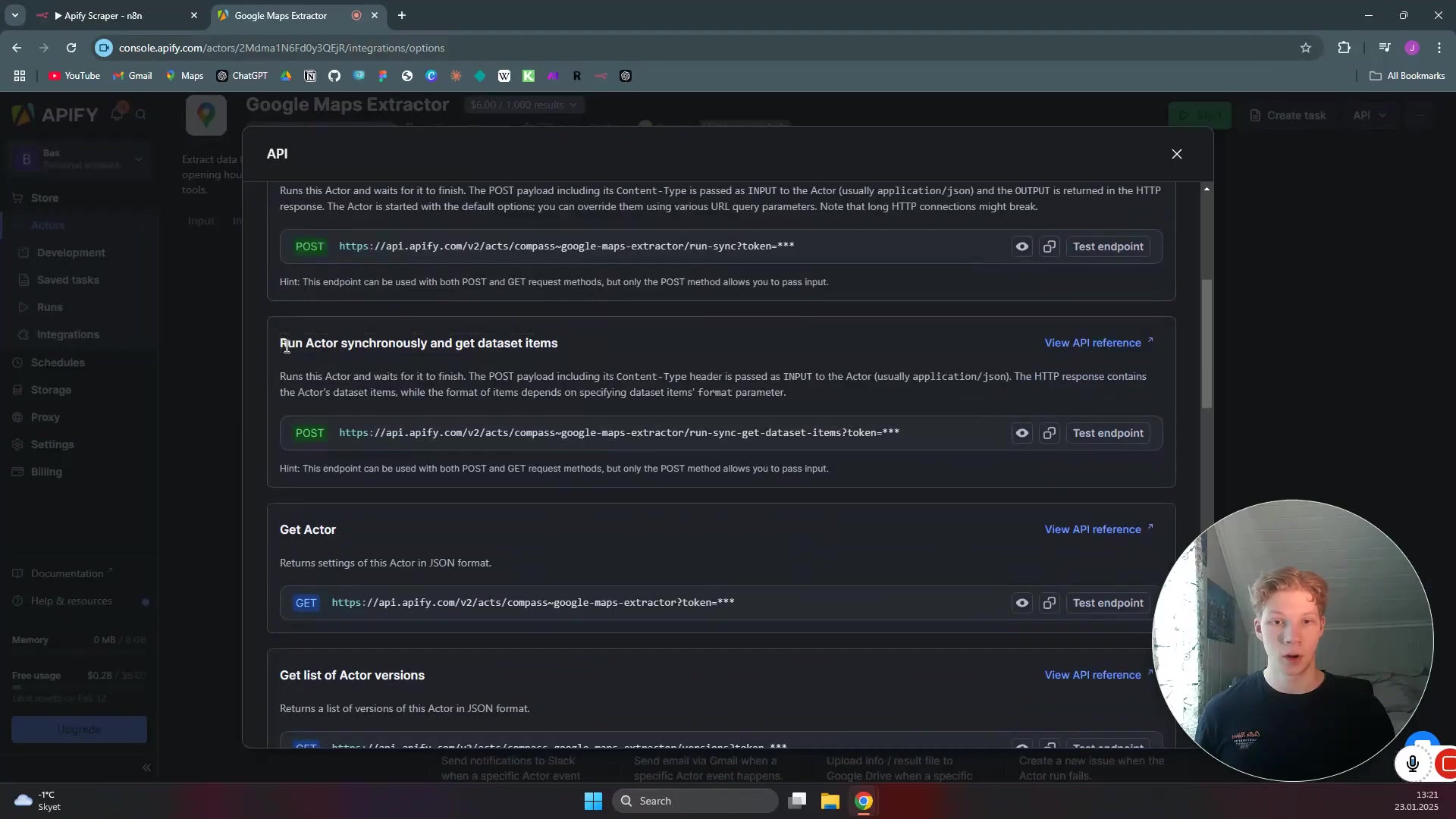The width and height of the screenshot is (1456, 819).
Task: Open Saved tasks in sidebar
Action: [x=68, y=280]
